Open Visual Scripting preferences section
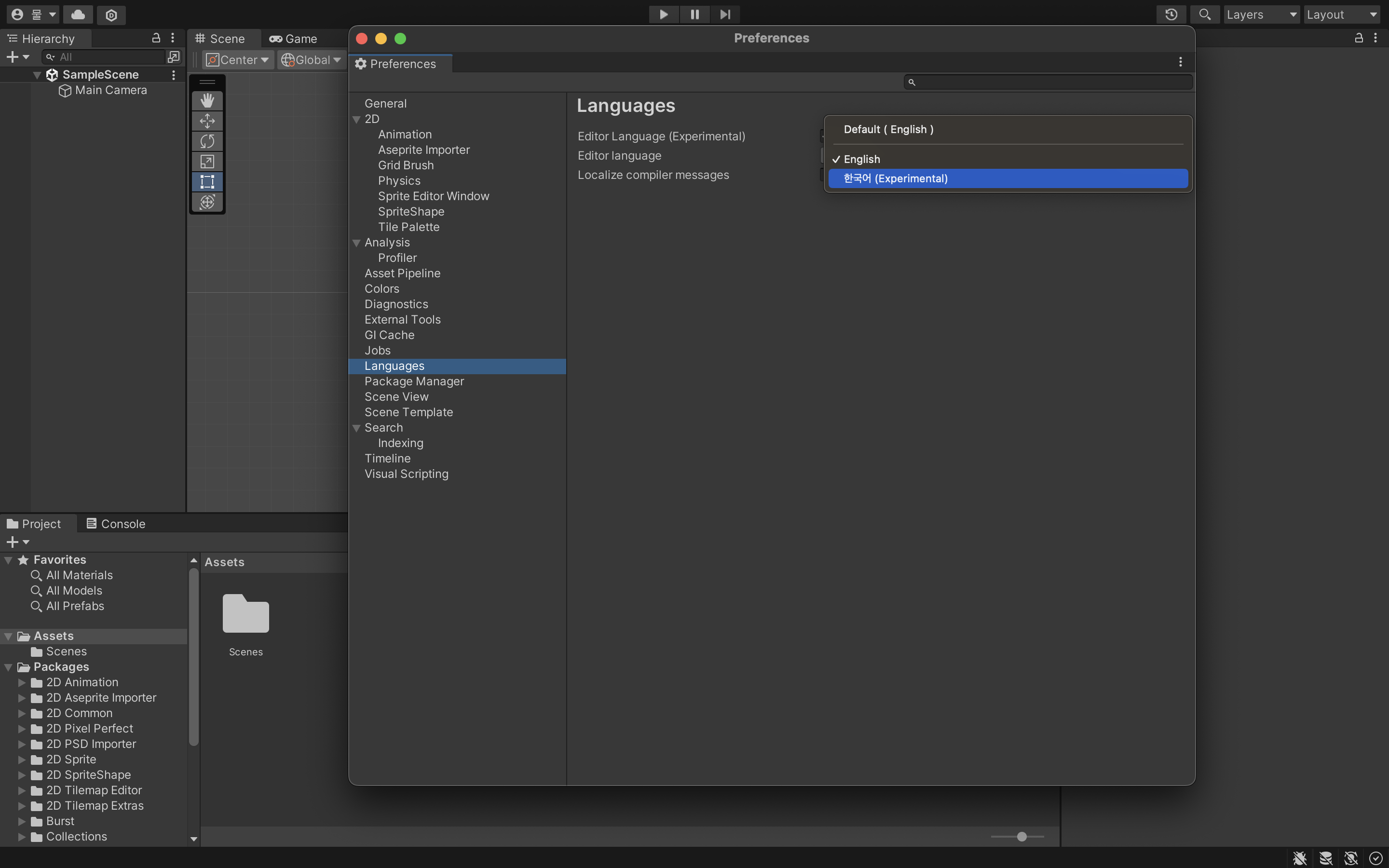1389x868 pixels. (407, 474)
